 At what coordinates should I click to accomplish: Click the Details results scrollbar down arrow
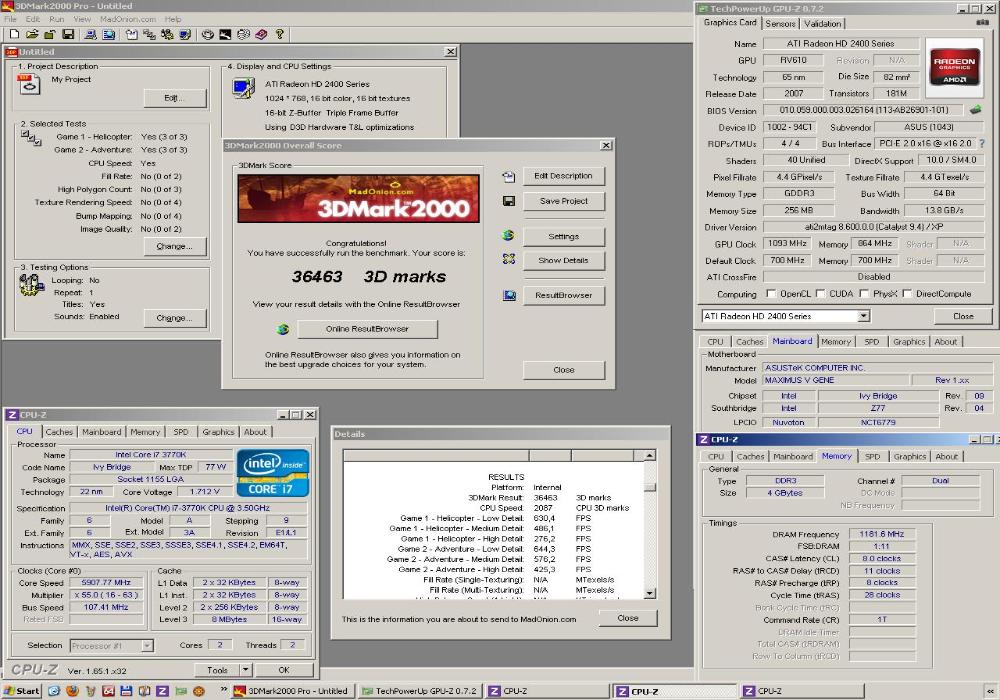click(649, 594)
